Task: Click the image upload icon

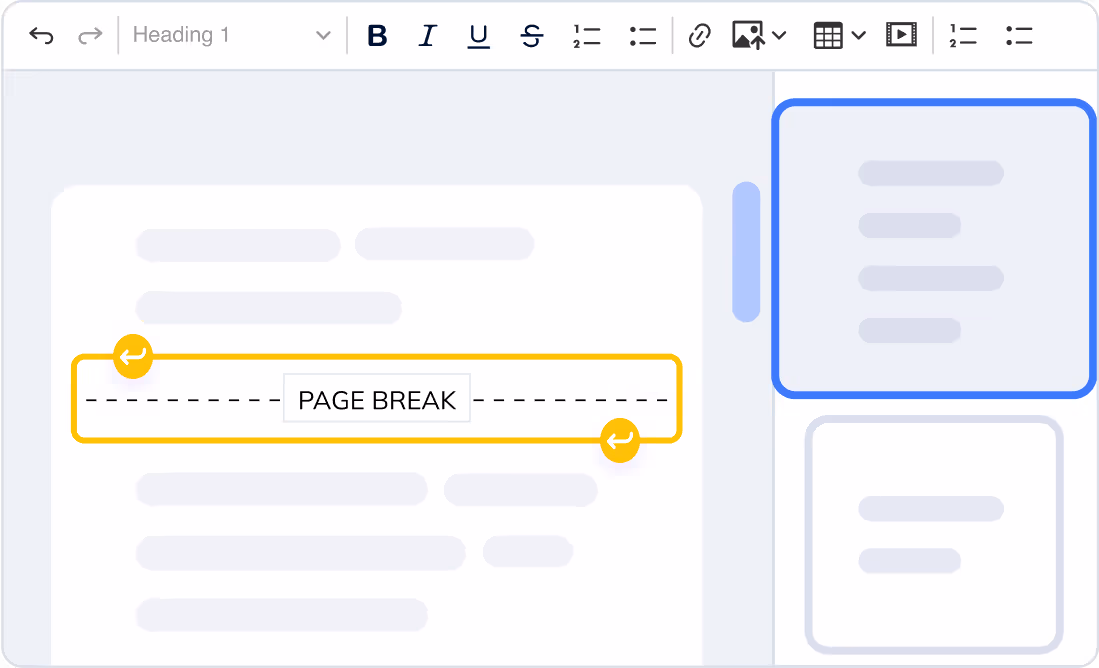Action: 748,36
